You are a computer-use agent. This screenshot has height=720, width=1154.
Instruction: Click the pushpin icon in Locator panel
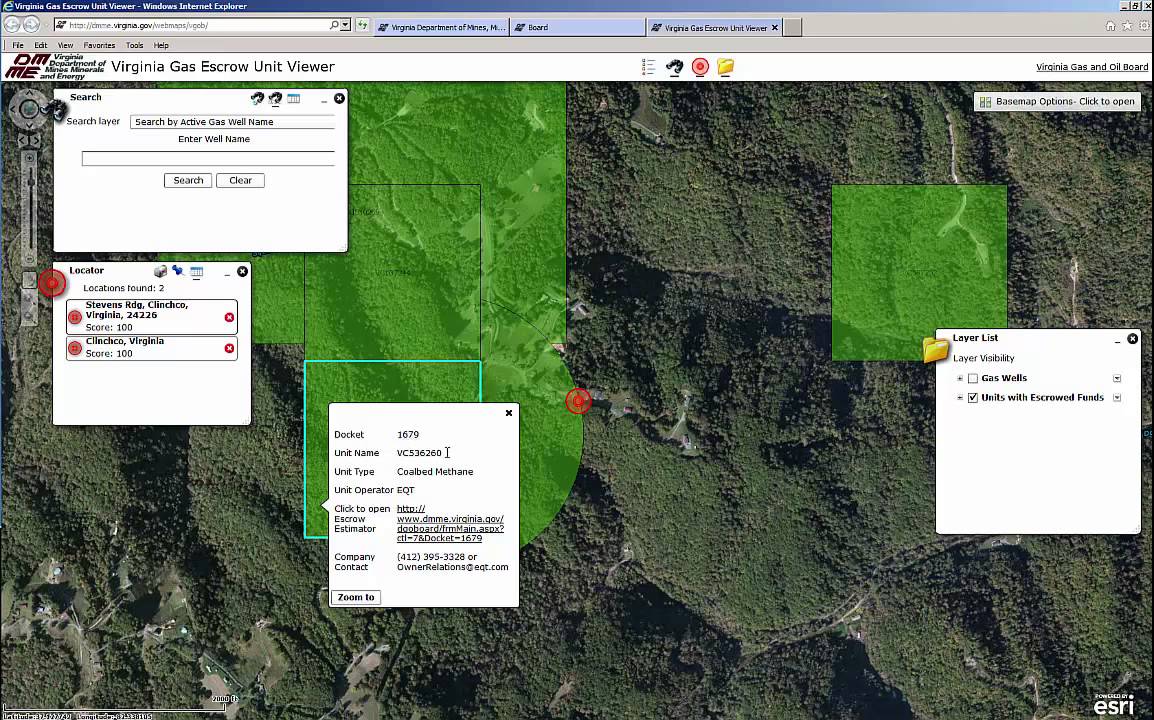click(177, 271)
